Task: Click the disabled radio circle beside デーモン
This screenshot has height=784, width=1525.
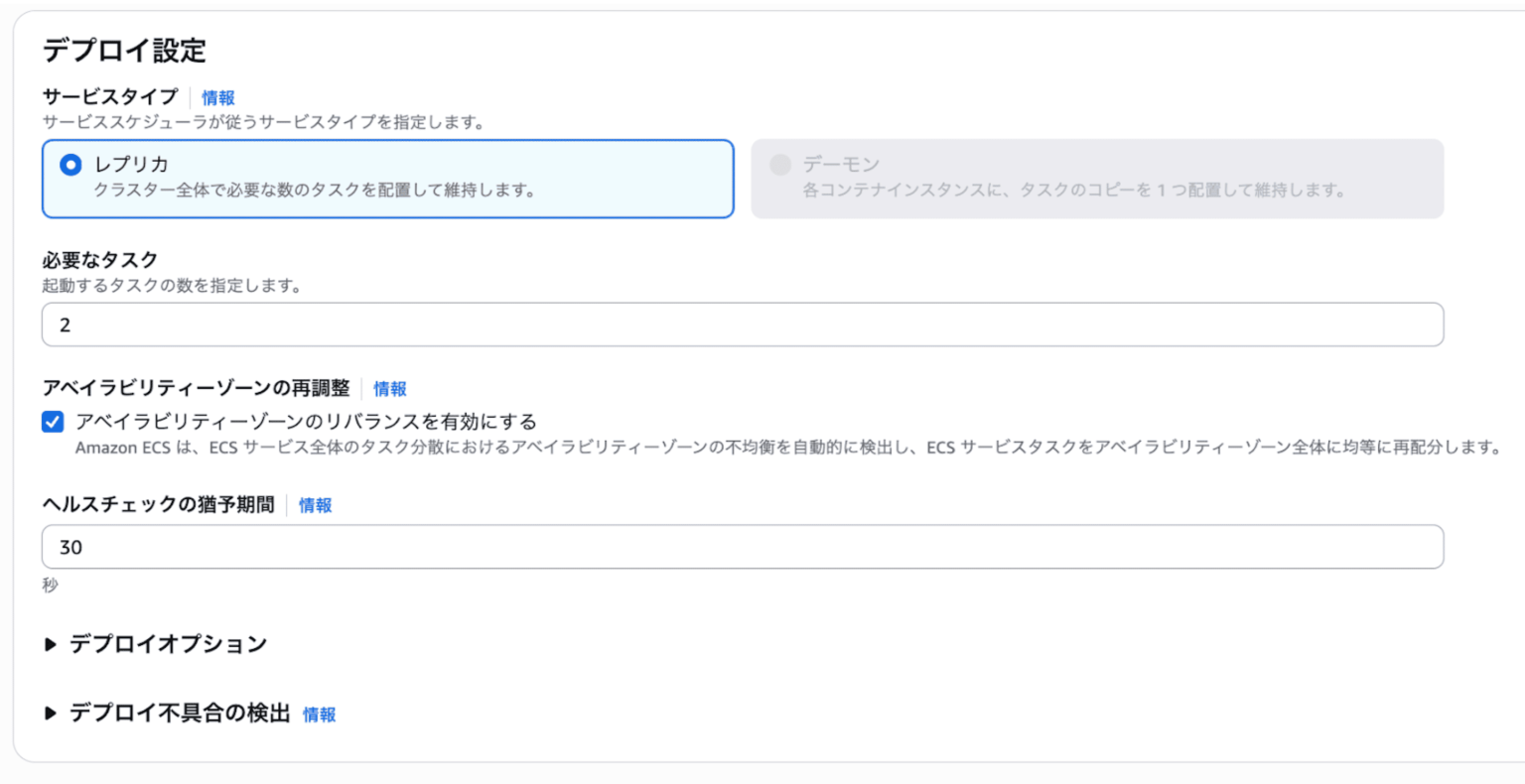Action: click(x=780, y=165)
